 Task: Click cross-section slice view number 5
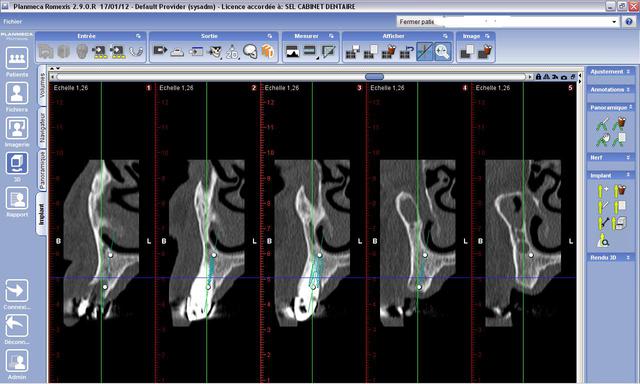click(x=524, y=232)
